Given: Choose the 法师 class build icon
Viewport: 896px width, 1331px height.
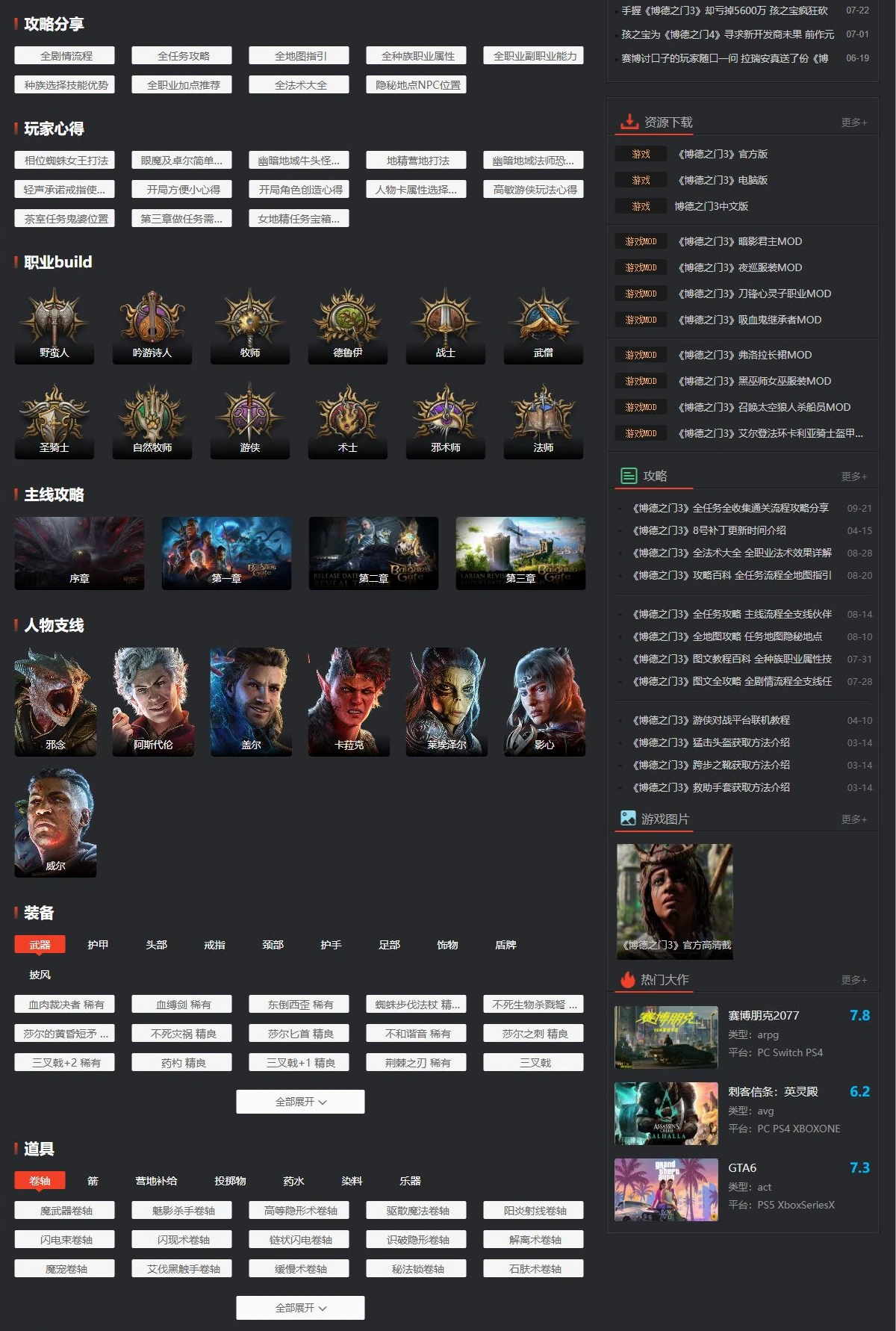Looking at the screenshot, I should [x=544, y=421].
